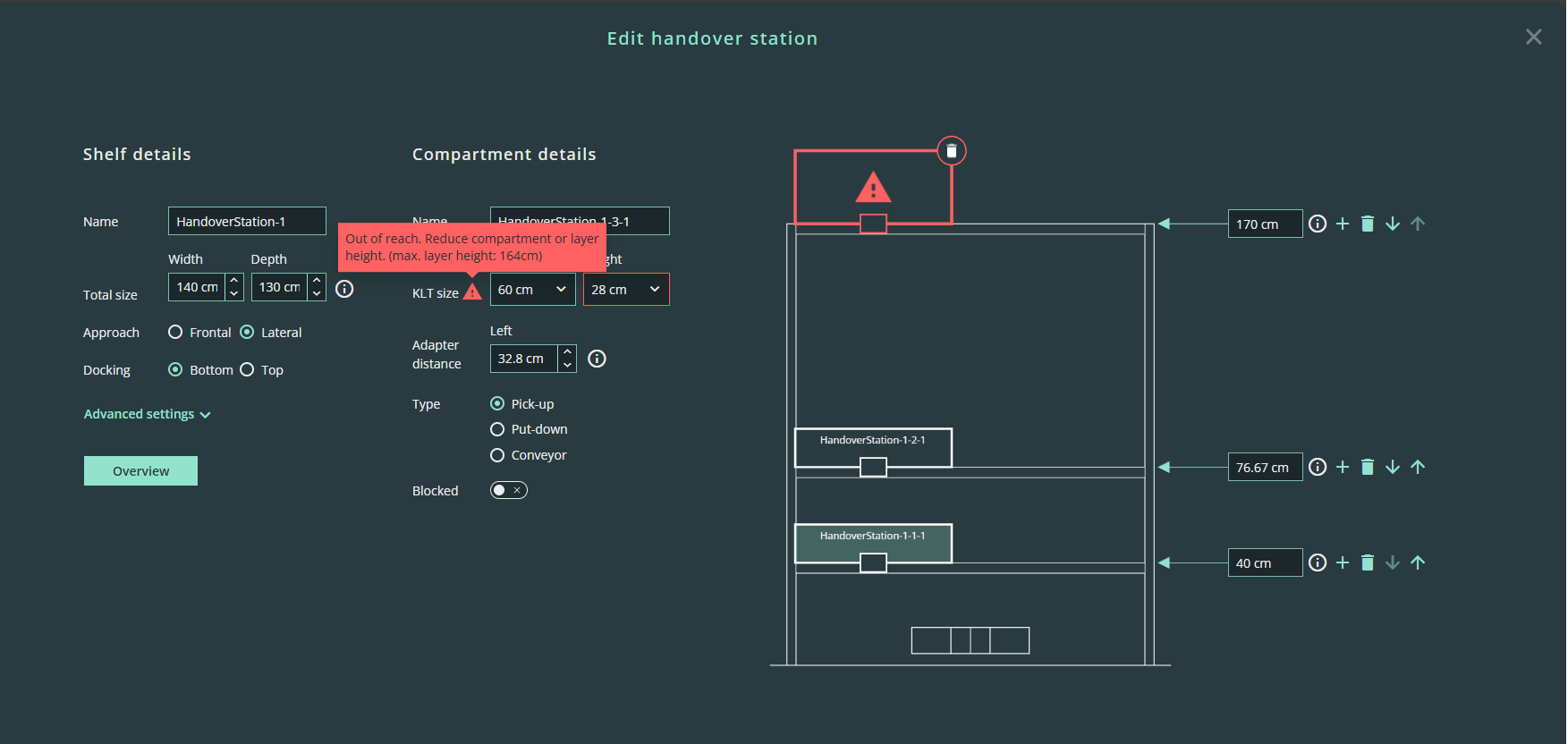Select the Frontal approach option
The width and height of the screenshot is (1568, 744).
[x=175, y=333]
